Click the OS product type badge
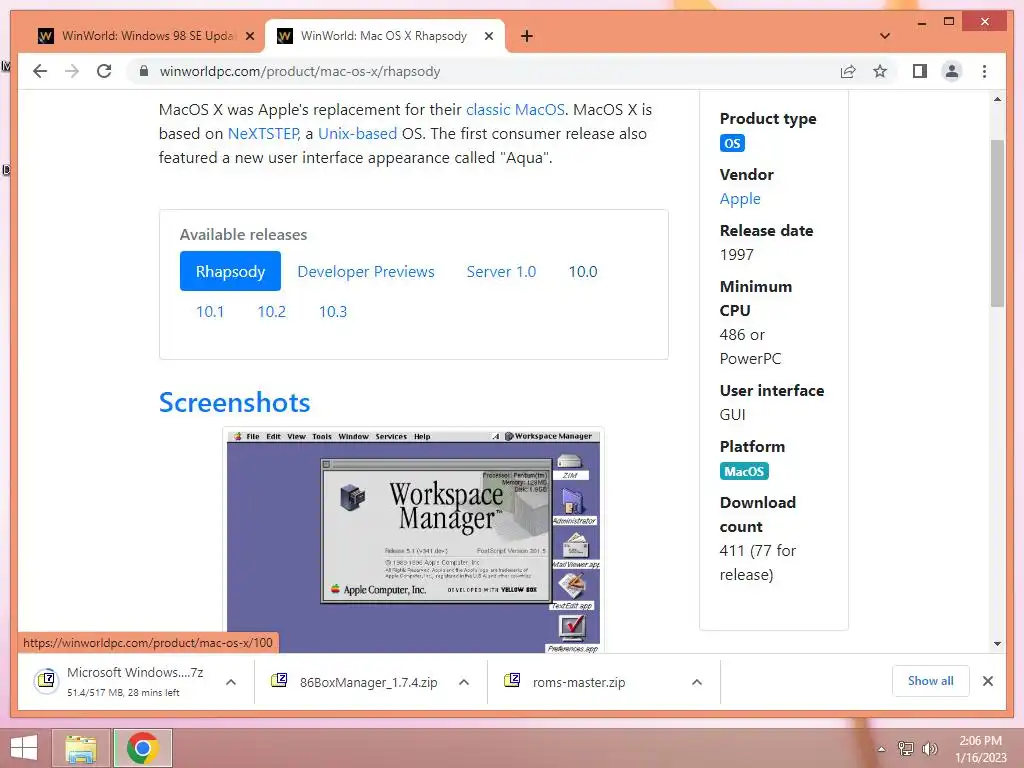 732,143
